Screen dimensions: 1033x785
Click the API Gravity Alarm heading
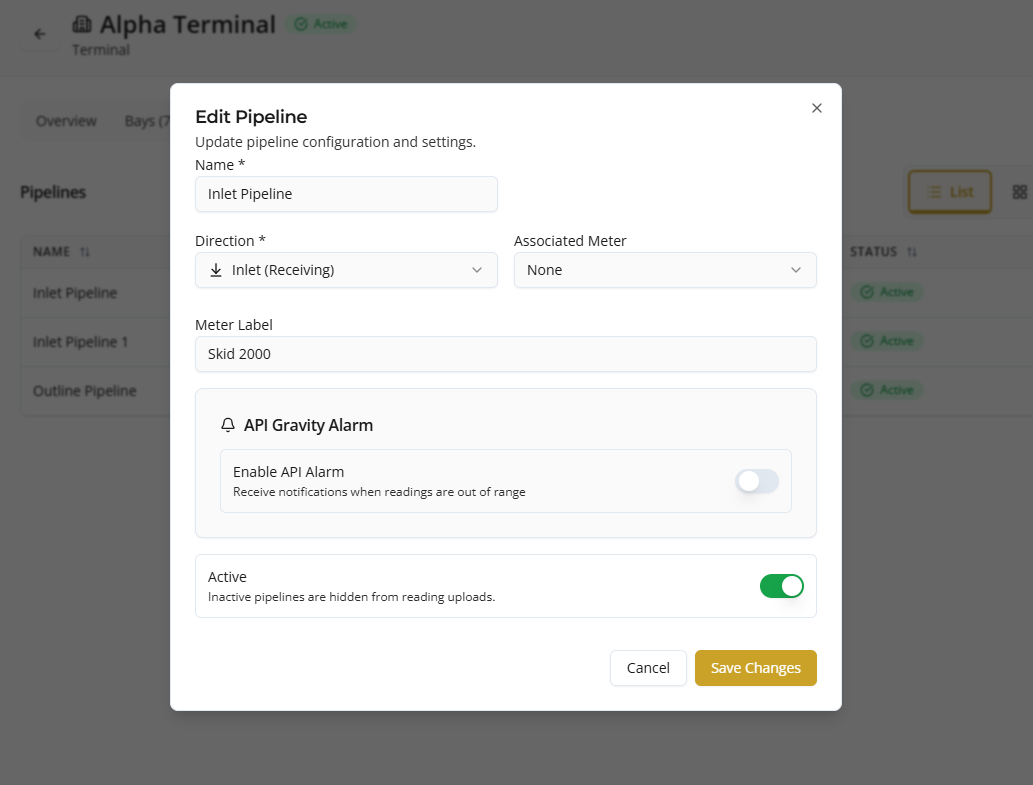(308, 425)
